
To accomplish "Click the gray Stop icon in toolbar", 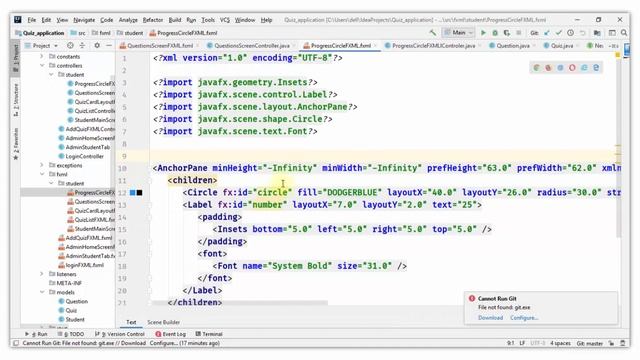I will tap(519, 33).
